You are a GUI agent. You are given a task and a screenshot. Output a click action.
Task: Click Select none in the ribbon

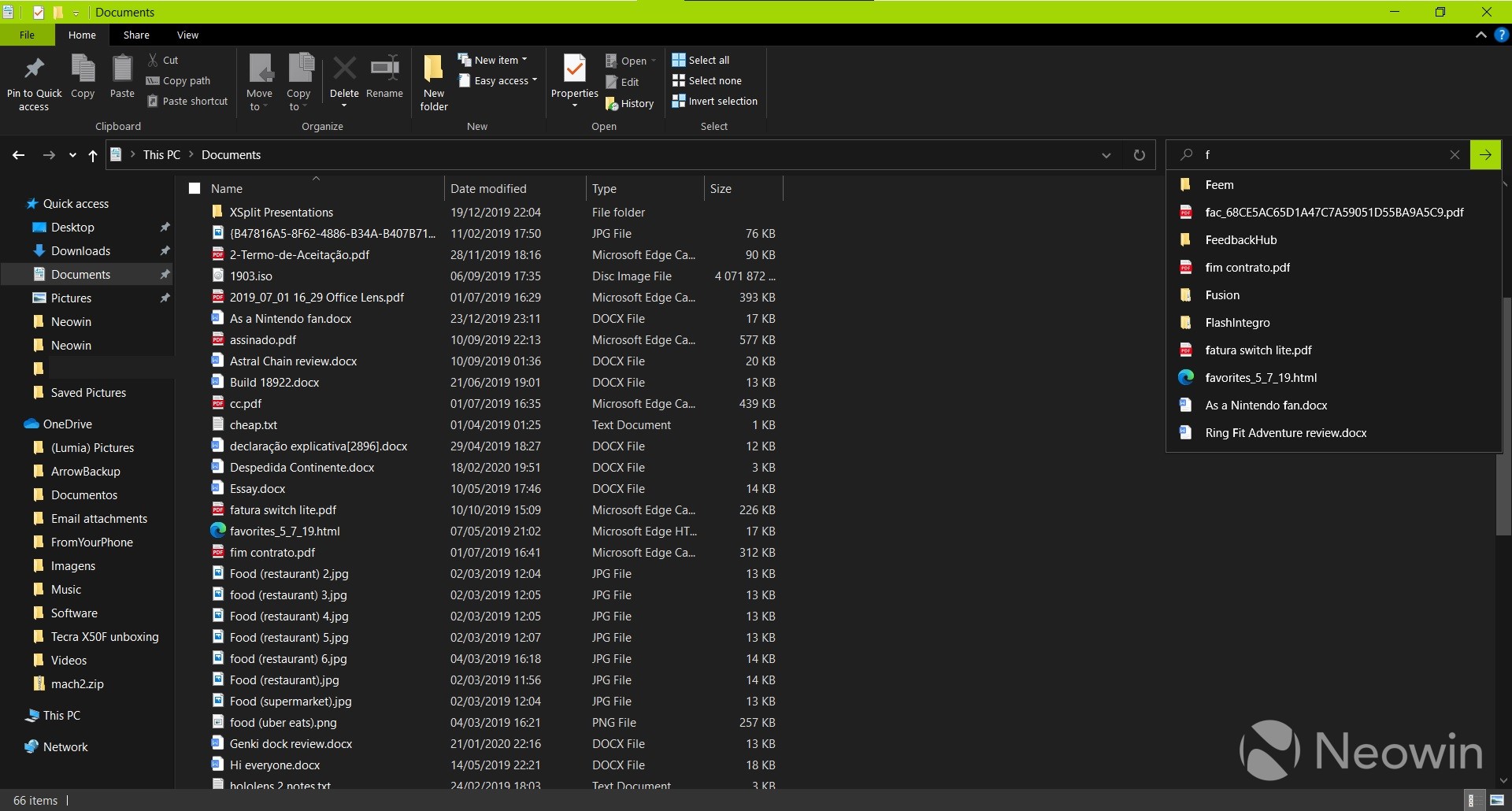pyautogui.click(x=707, y=80)
